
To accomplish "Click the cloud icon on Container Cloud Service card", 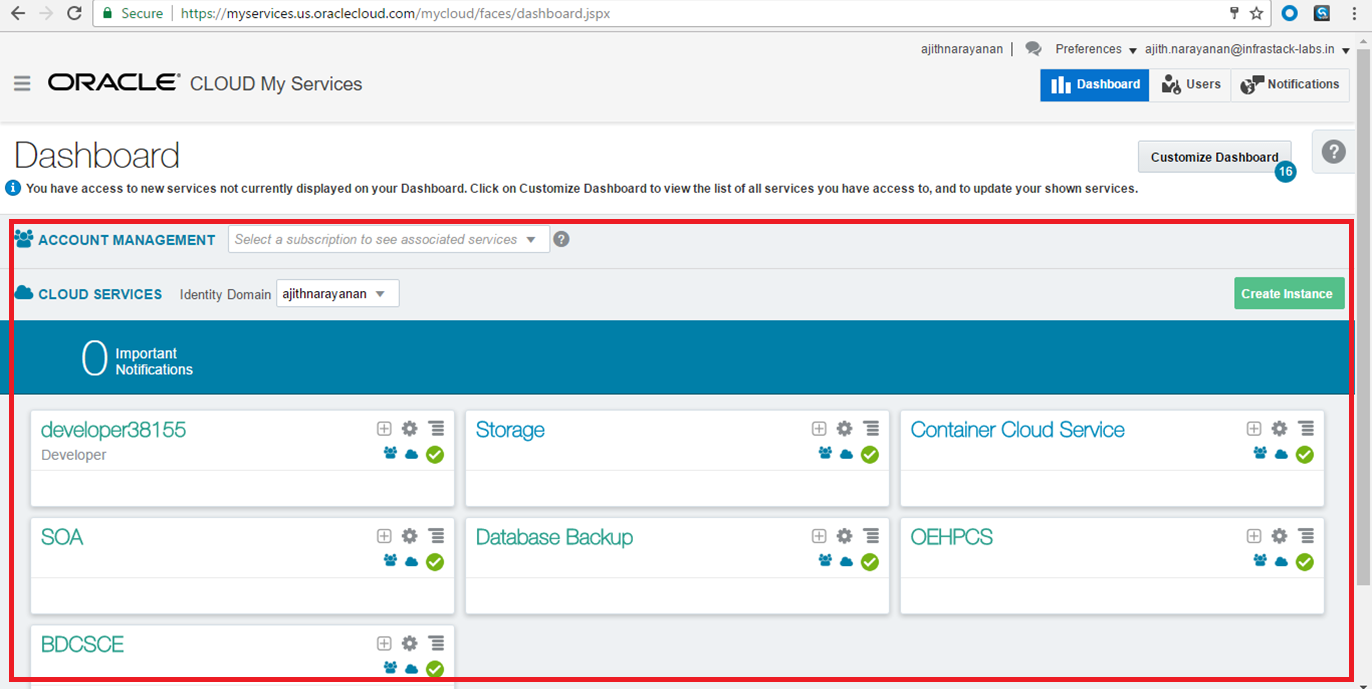I will pos(1282,453).
